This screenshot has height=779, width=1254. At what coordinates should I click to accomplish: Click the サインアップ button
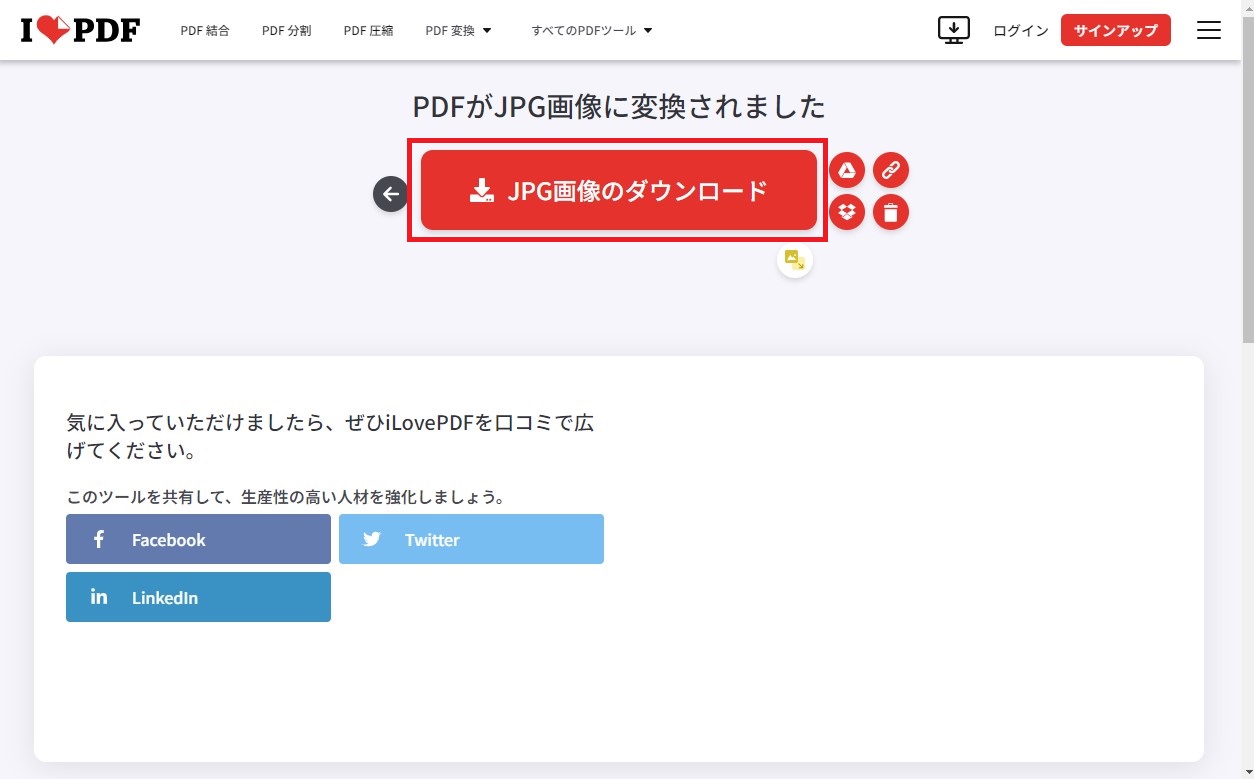[x=1116, y=30]
